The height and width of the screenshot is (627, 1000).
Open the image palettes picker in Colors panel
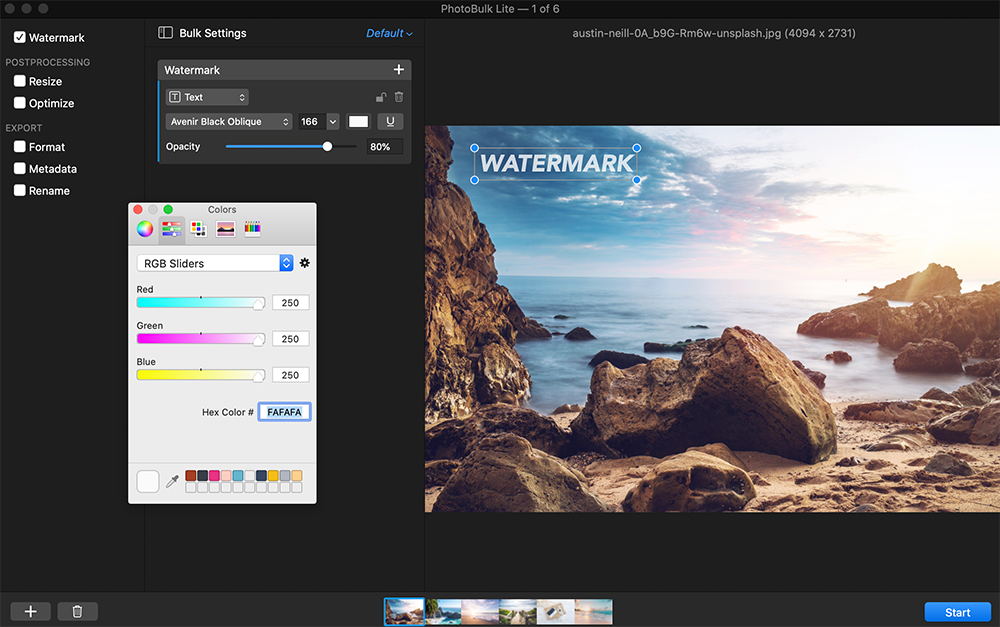(x=224, y=228)
